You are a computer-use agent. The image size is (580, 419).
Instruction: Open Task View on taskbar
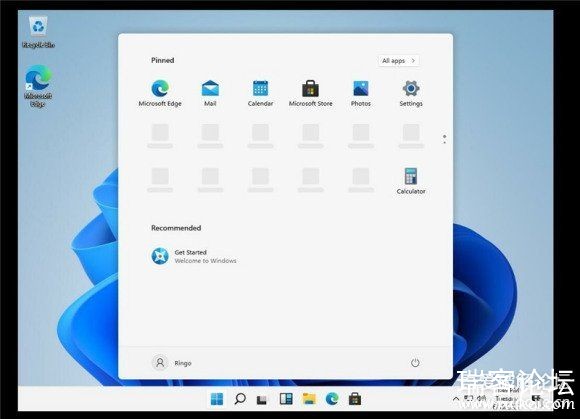point(262,400)
